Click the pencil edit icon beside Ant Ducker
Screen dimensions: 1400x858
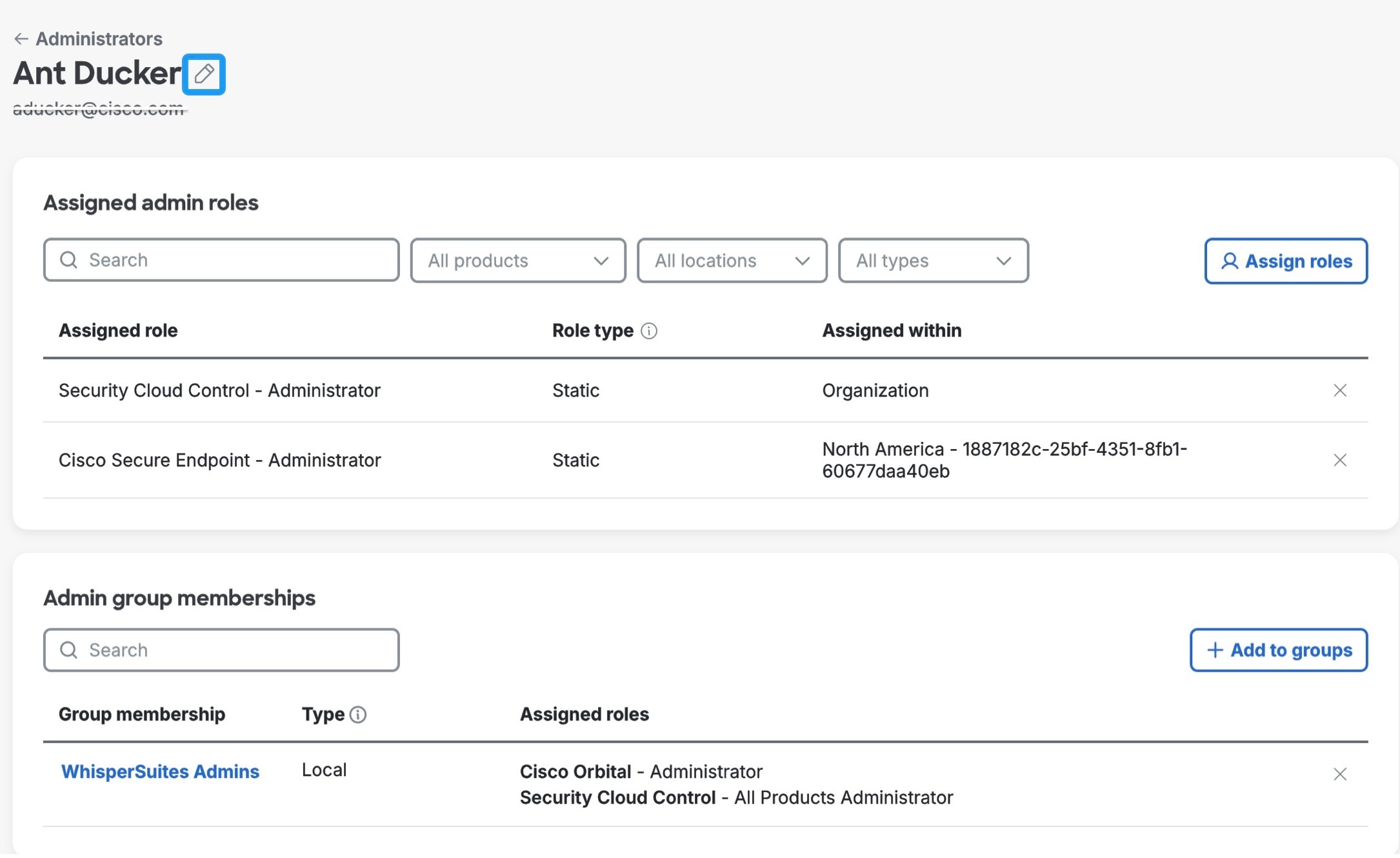tap(204, 74)
